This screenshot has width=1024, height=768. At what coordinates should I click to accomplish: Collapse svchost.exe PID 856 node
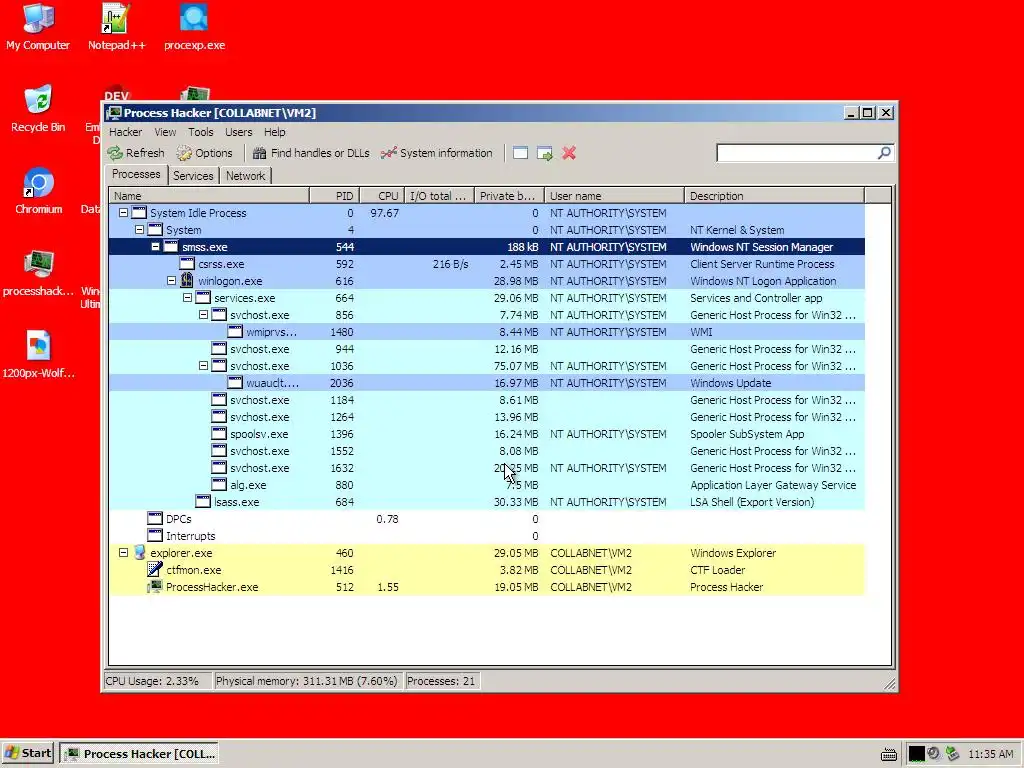204,315
